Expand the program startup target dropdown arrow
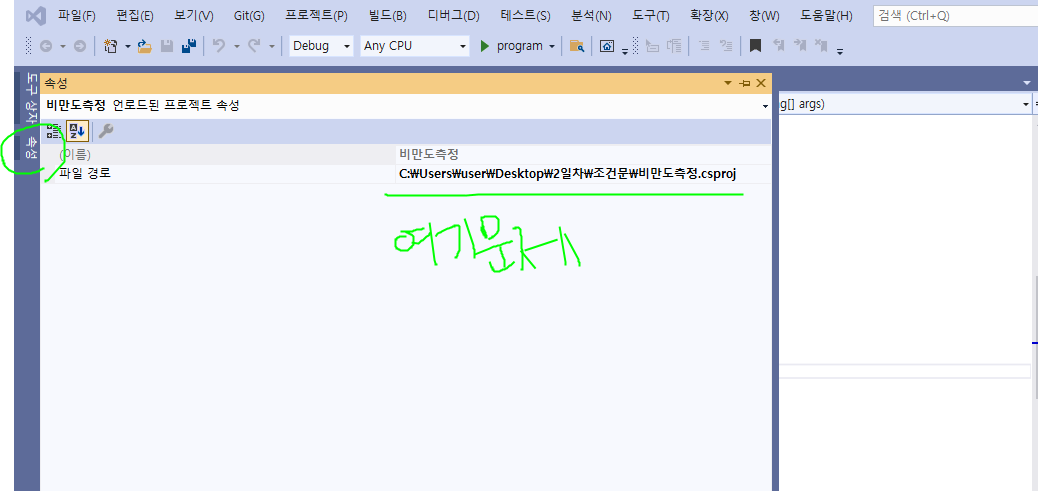This screenshot has height=491, width=1038. 551,46
